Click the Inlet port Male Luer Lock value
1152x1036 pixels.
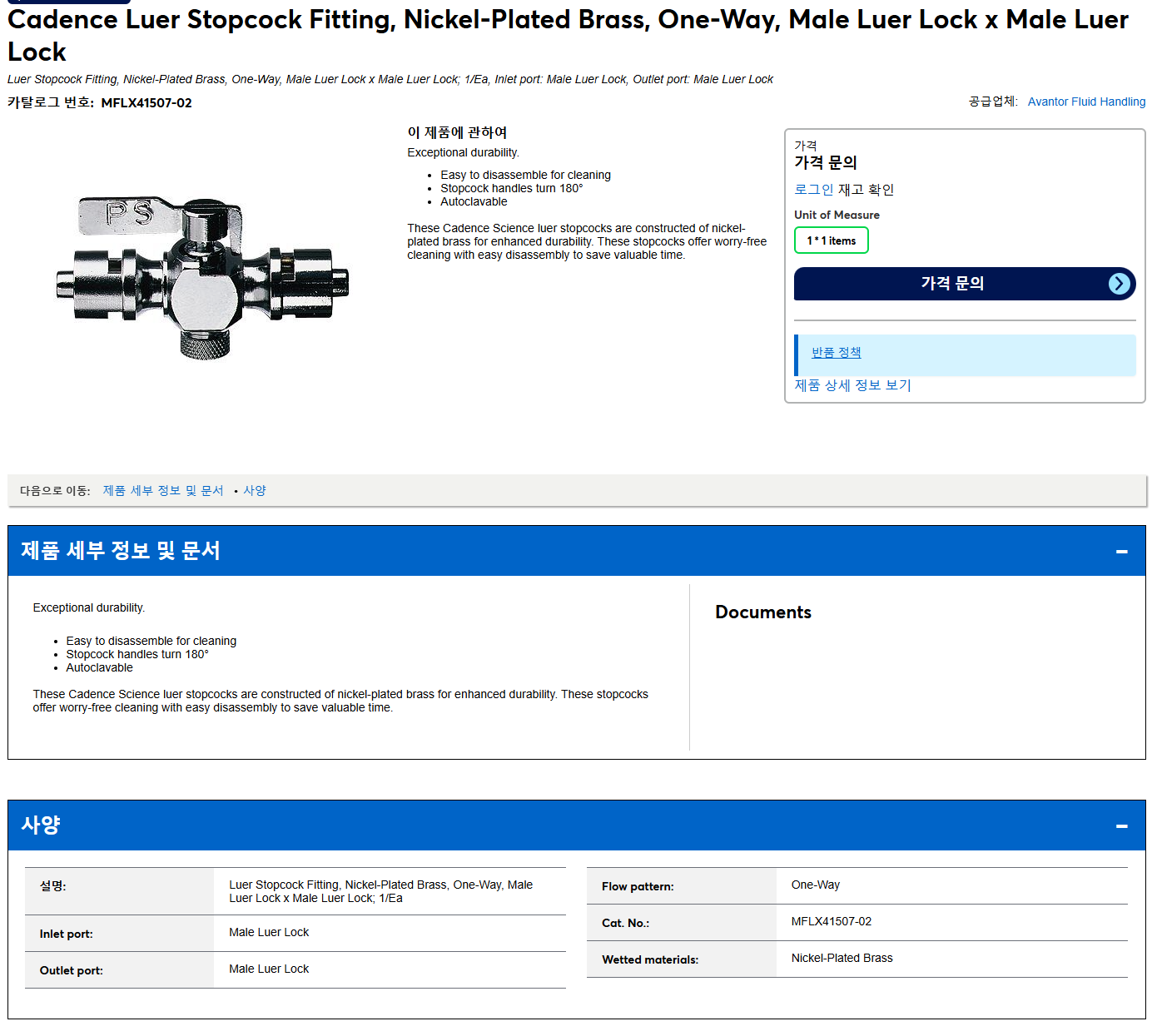(x=269, y=933)
